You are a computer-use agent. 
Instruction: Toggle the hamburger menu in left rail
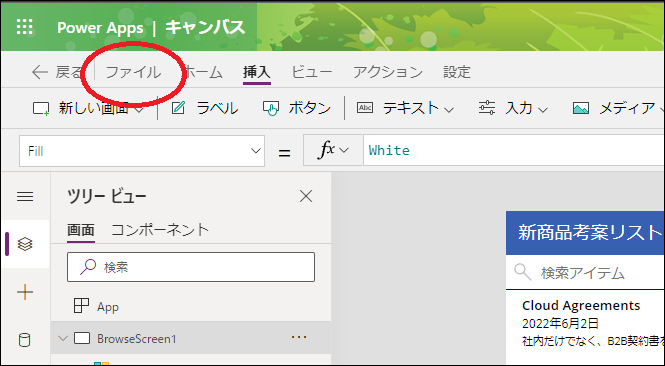[25, 196]
